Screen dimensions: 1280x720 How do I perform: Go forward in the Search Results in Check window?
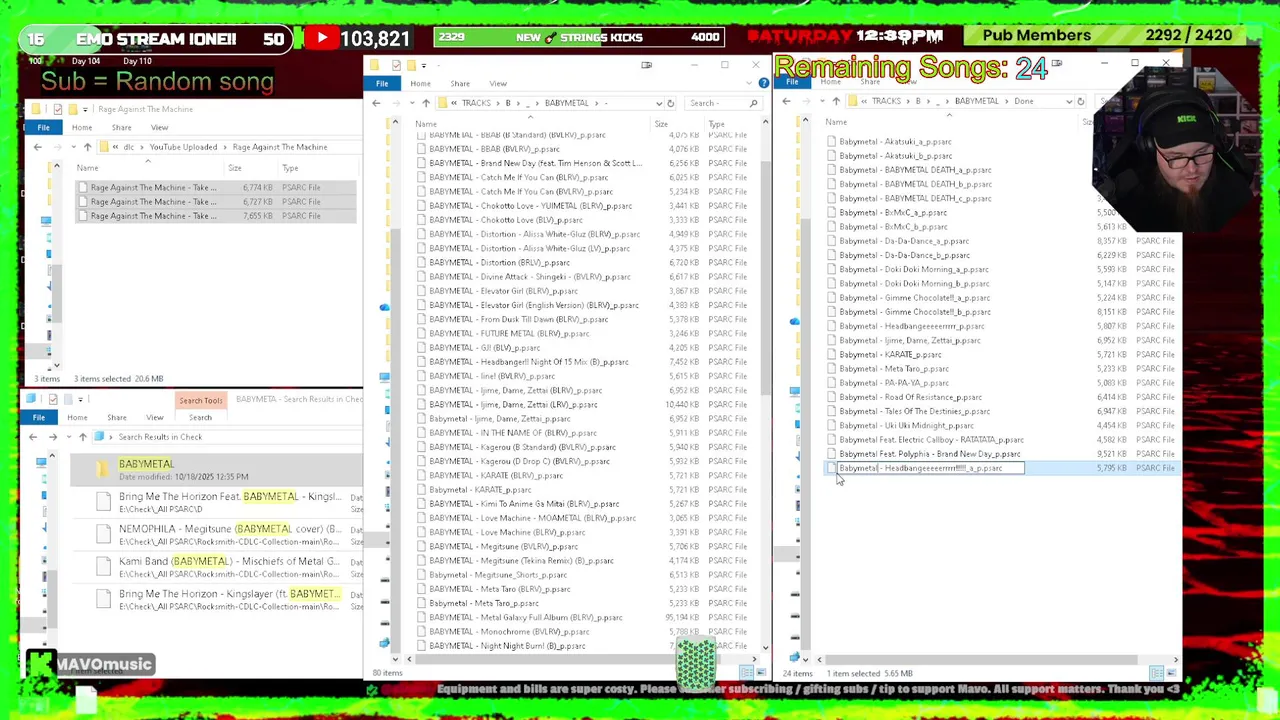point(52,437)
